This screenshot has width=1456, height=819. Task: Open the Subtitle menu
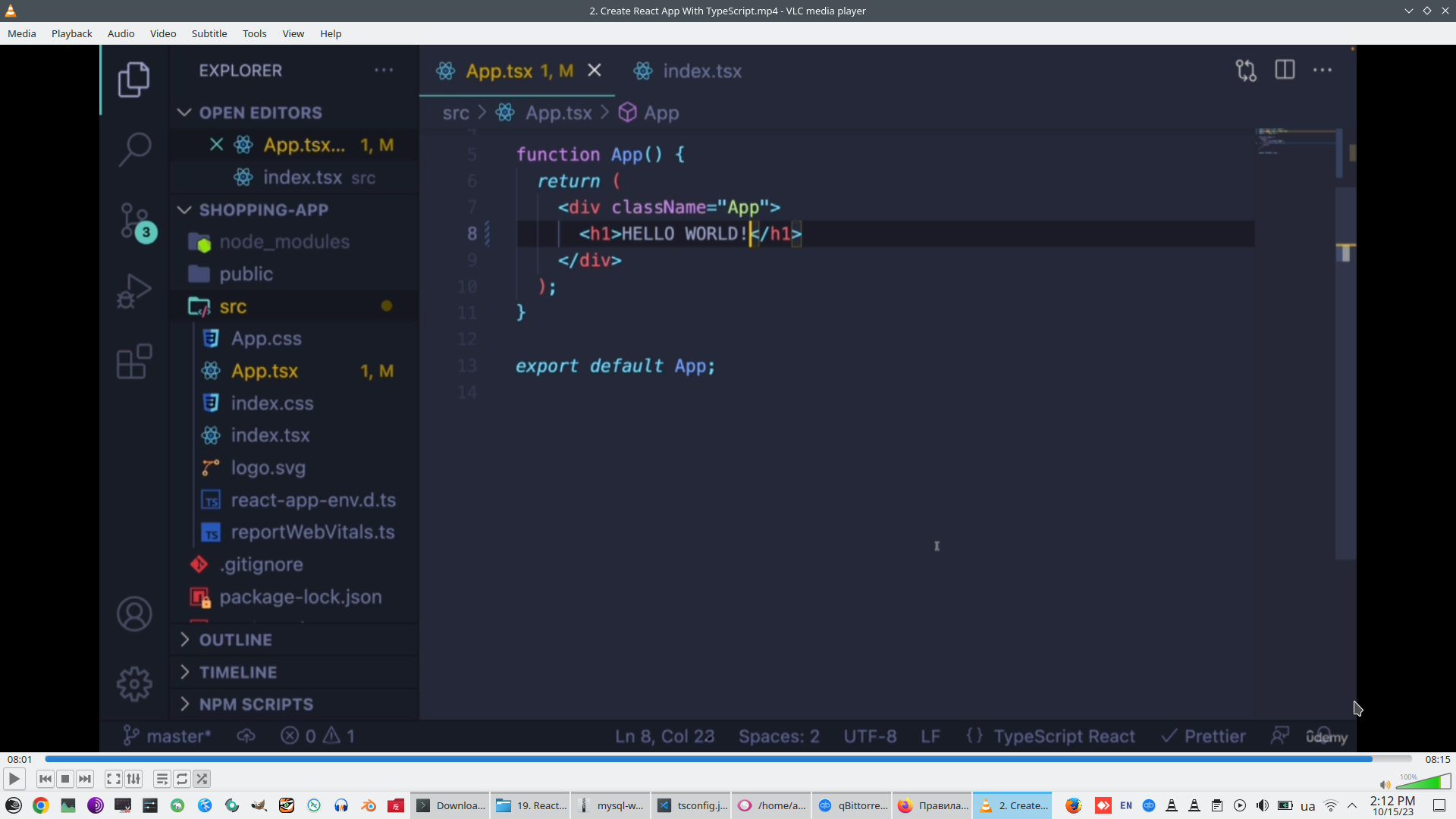(x=209, y=33)
